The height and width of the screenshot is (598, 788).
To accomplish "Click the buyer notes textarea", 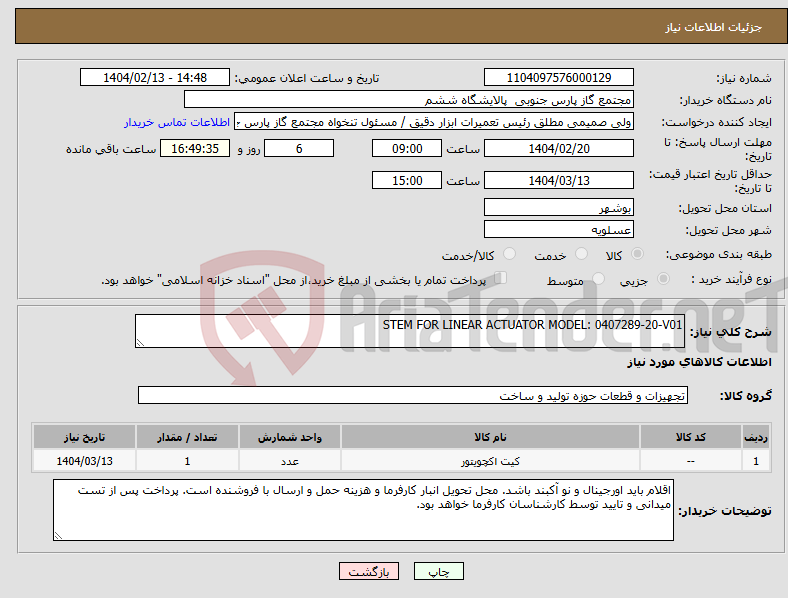I will [363, 510].
